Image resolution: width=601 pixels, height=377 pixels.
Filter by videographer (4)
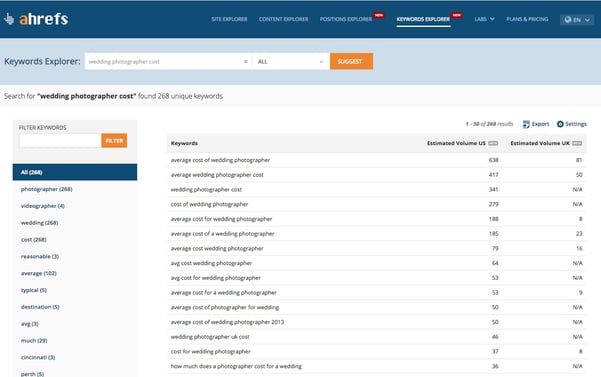(x=43, y=206)
